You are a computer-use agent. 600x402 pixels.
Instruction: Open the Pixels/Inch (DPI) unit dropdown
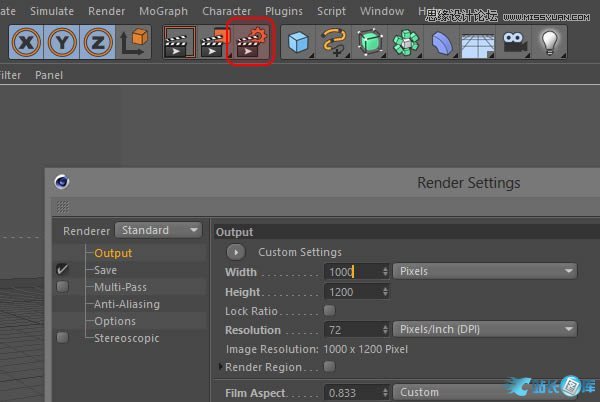point(485,330)
